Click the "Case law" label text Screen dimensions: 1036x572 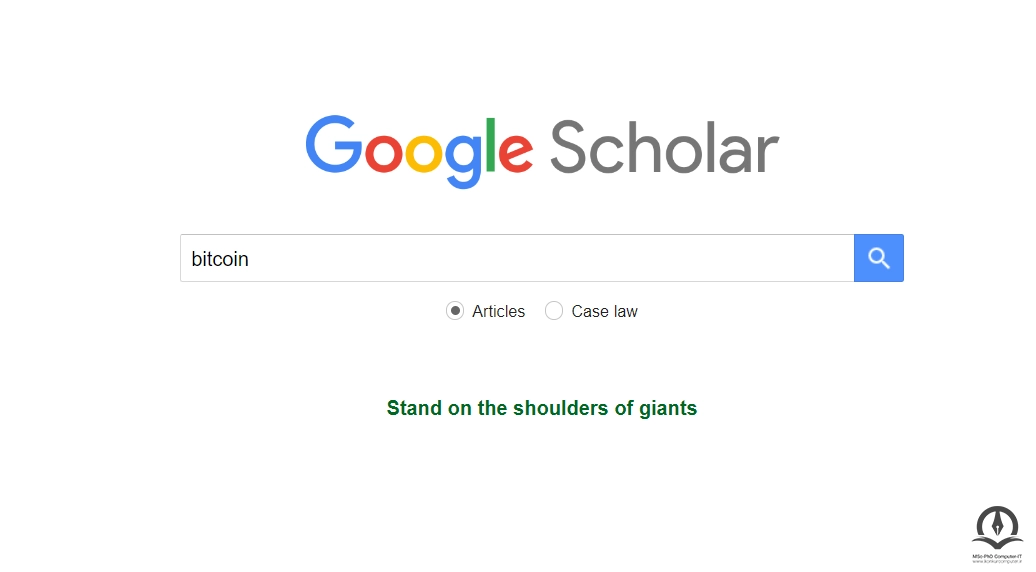click(604, 311)
